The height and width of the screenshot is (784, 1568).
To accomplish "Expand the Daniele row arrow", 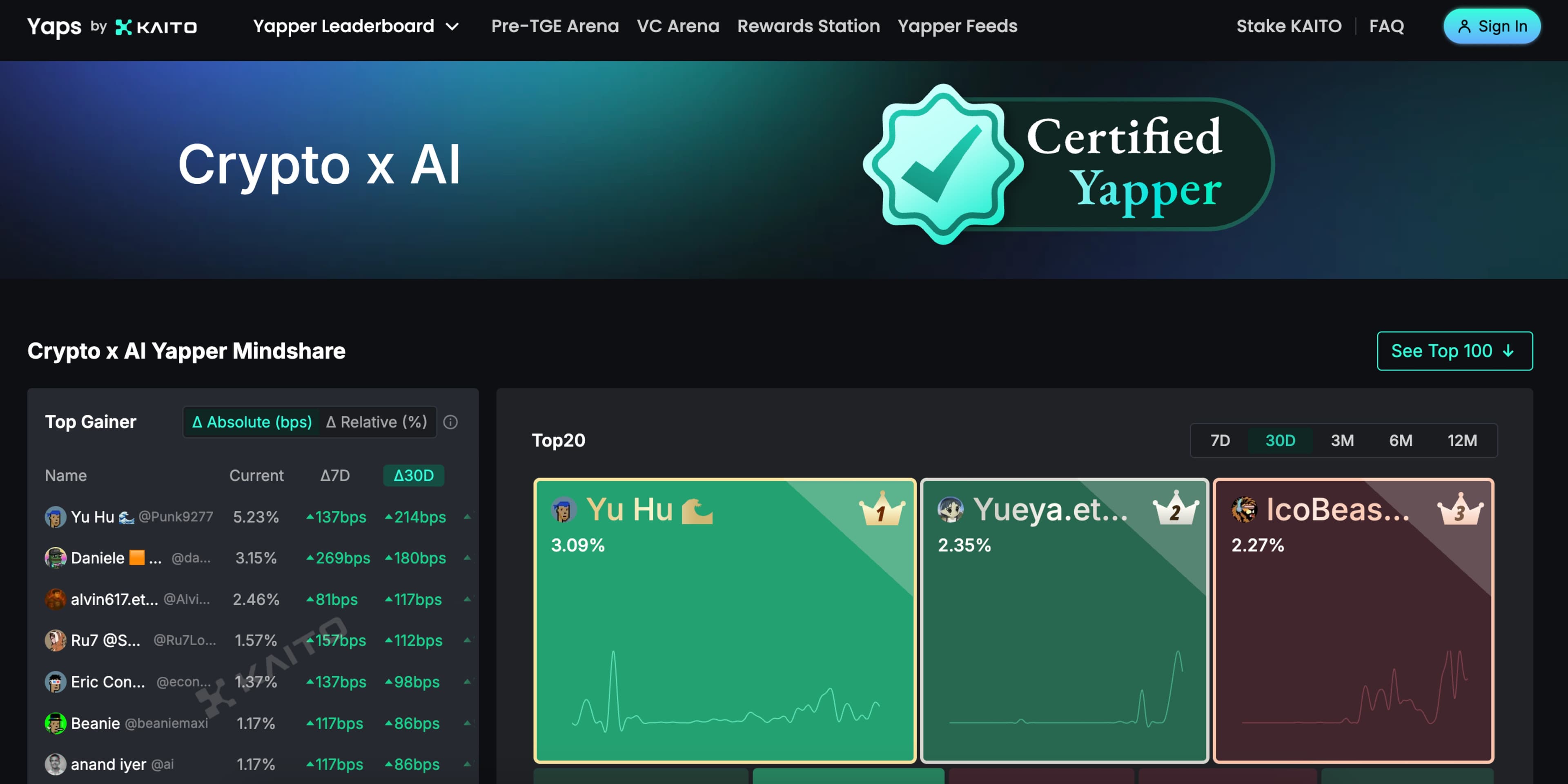I will point(468,557).
